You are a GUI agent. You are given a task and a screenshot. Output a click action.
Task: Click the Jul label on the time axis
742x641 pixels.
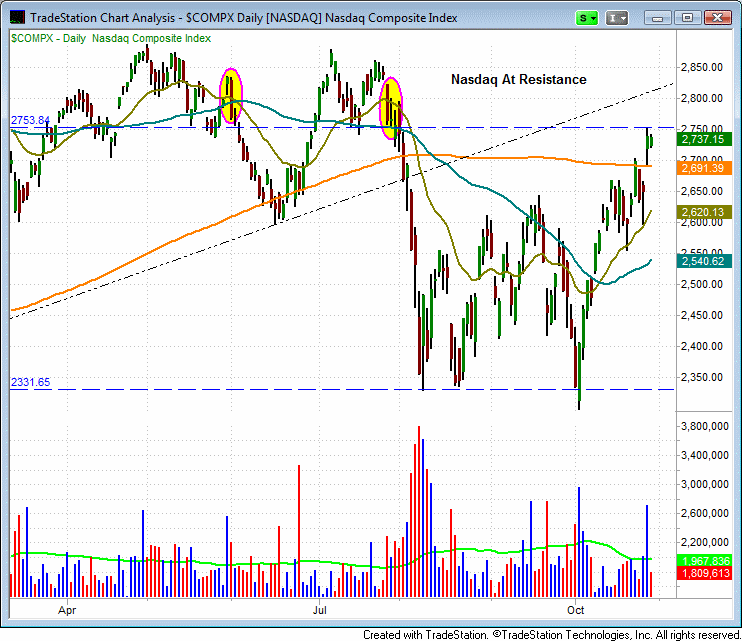[x=319, y=610]
